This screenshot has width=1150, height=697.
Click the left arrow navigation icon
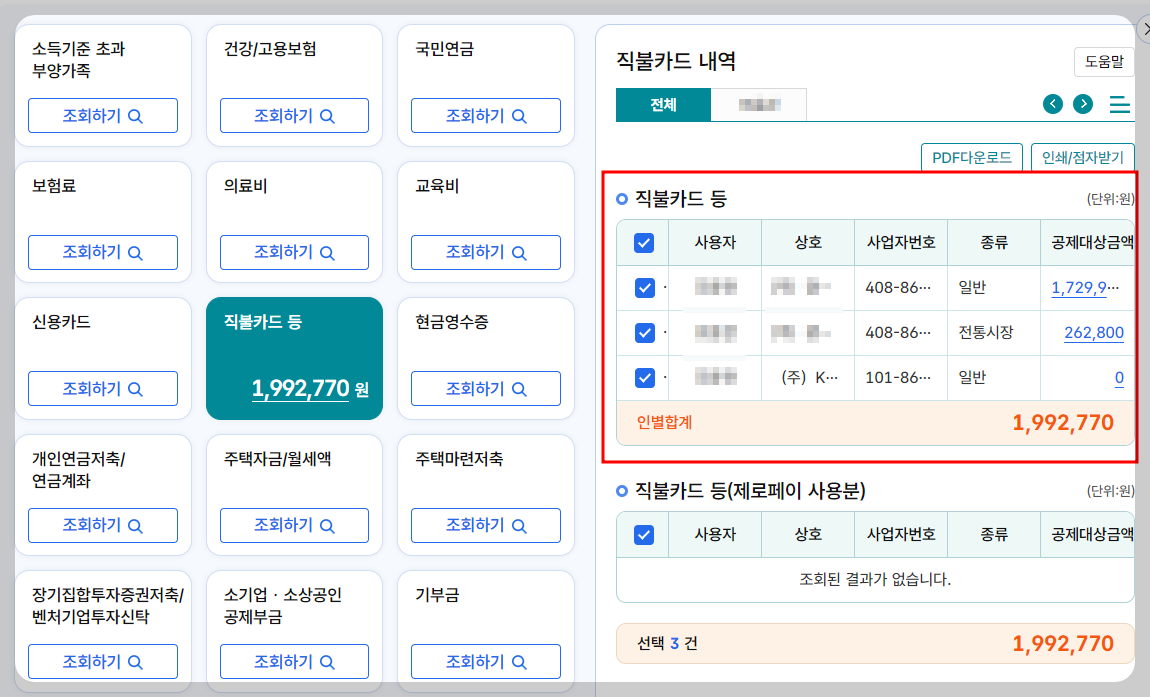(1052, 103)
